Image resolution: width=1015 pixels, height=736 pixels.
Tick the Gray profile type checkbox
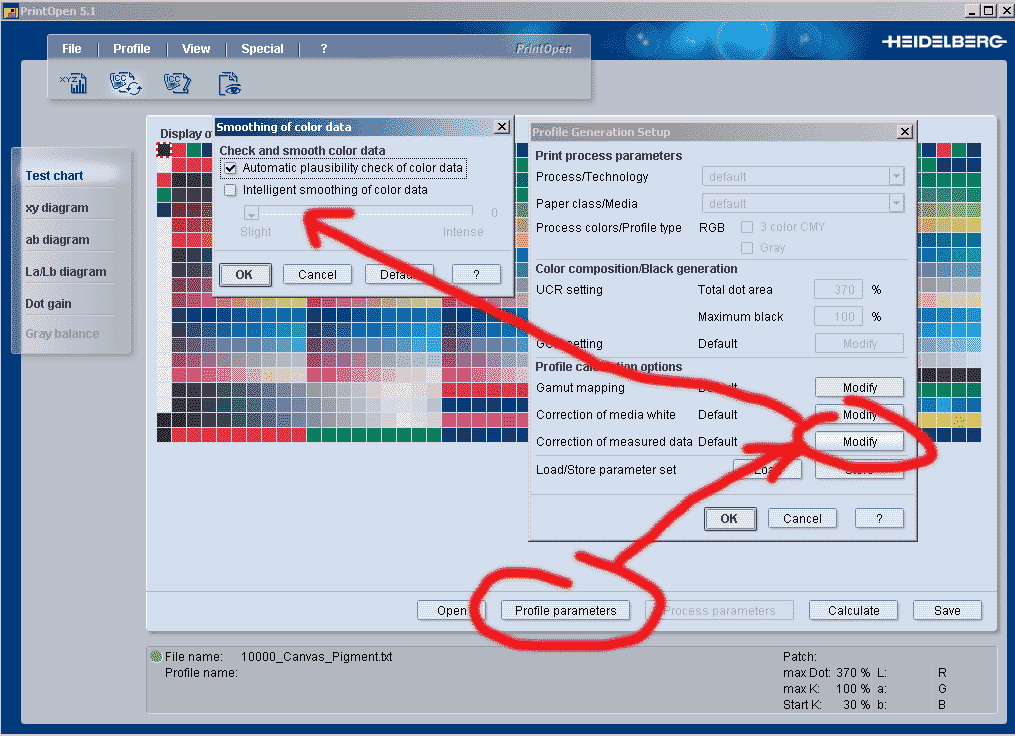(x=747, y=248)
